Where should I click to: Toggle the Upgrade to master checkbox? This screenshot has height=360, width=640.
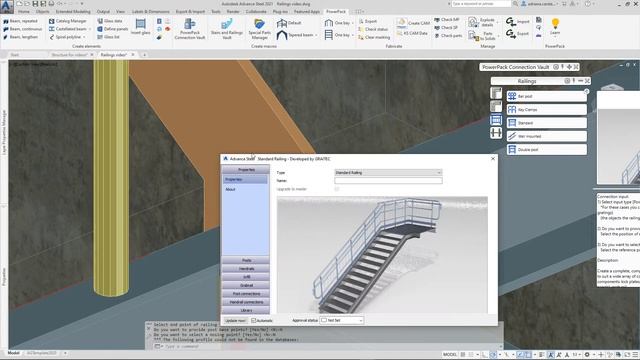coord(337,189)
